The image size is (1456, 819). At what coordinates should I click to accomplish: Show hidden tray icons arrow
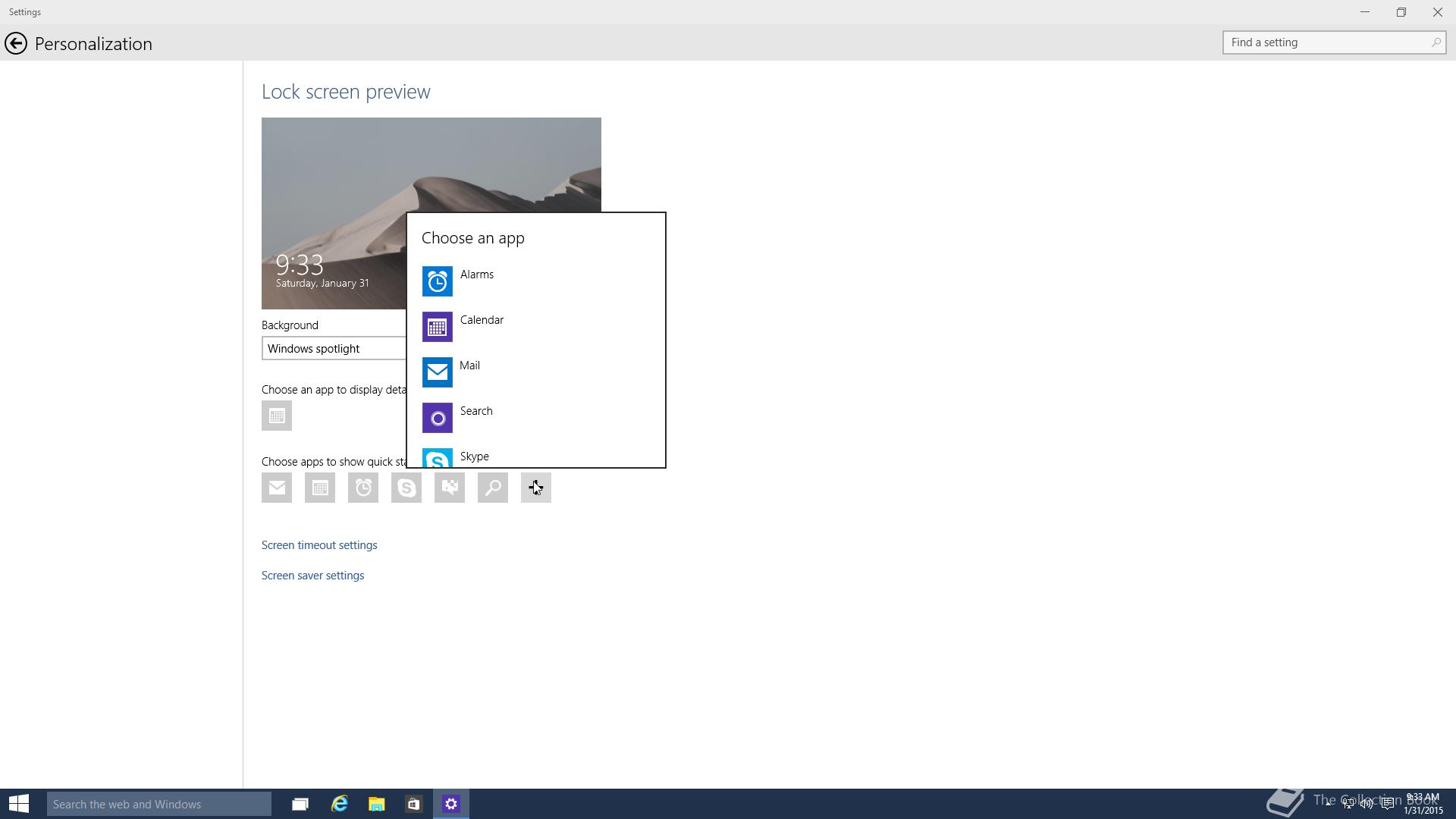[x=1328, y=804]
